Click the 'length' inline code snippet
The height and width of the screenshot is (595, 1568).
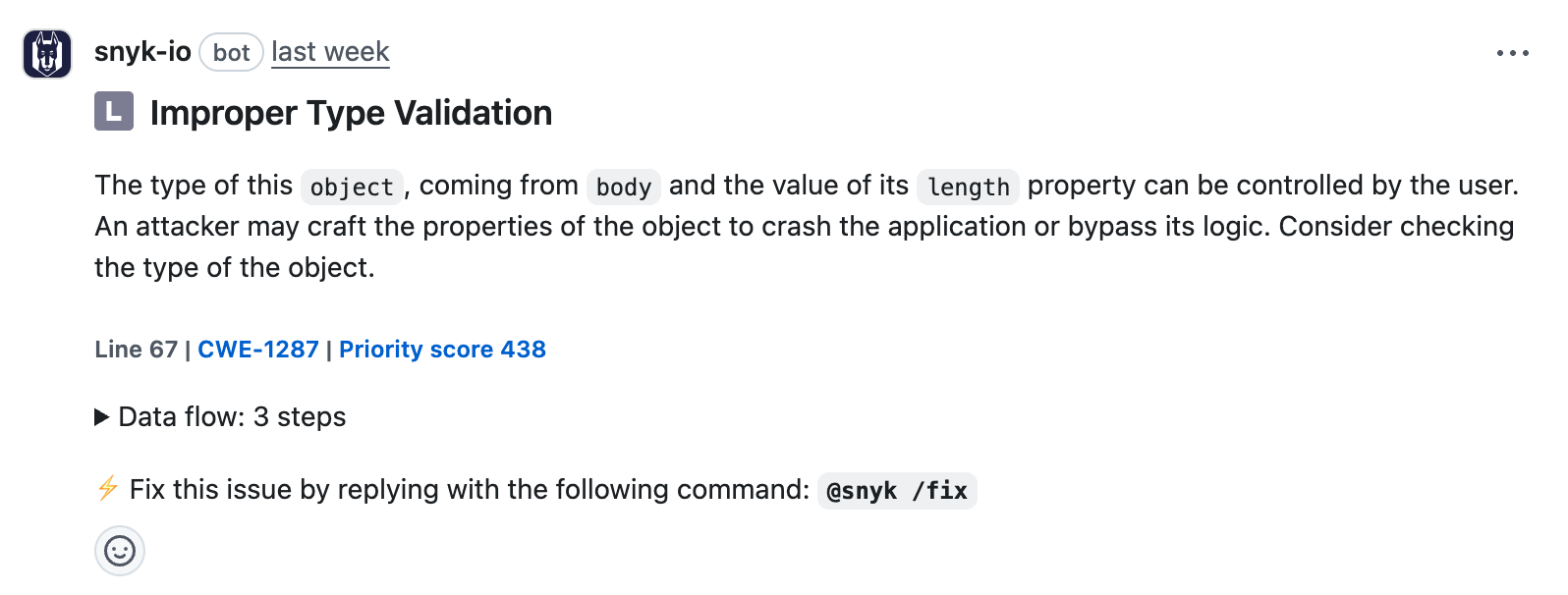pos(968,187)
